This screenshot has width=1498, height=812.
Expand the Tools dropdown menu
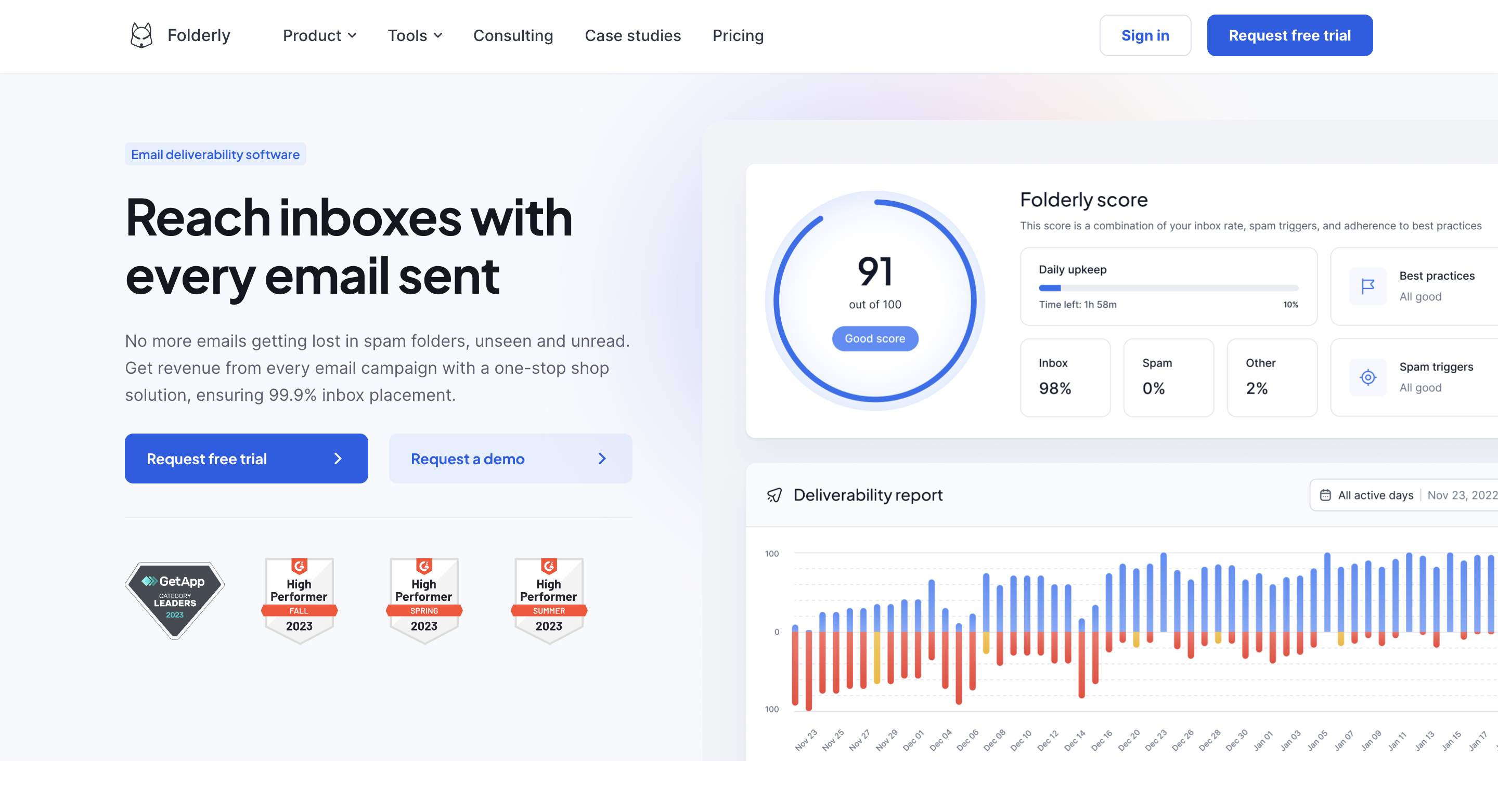click(415, 35)
